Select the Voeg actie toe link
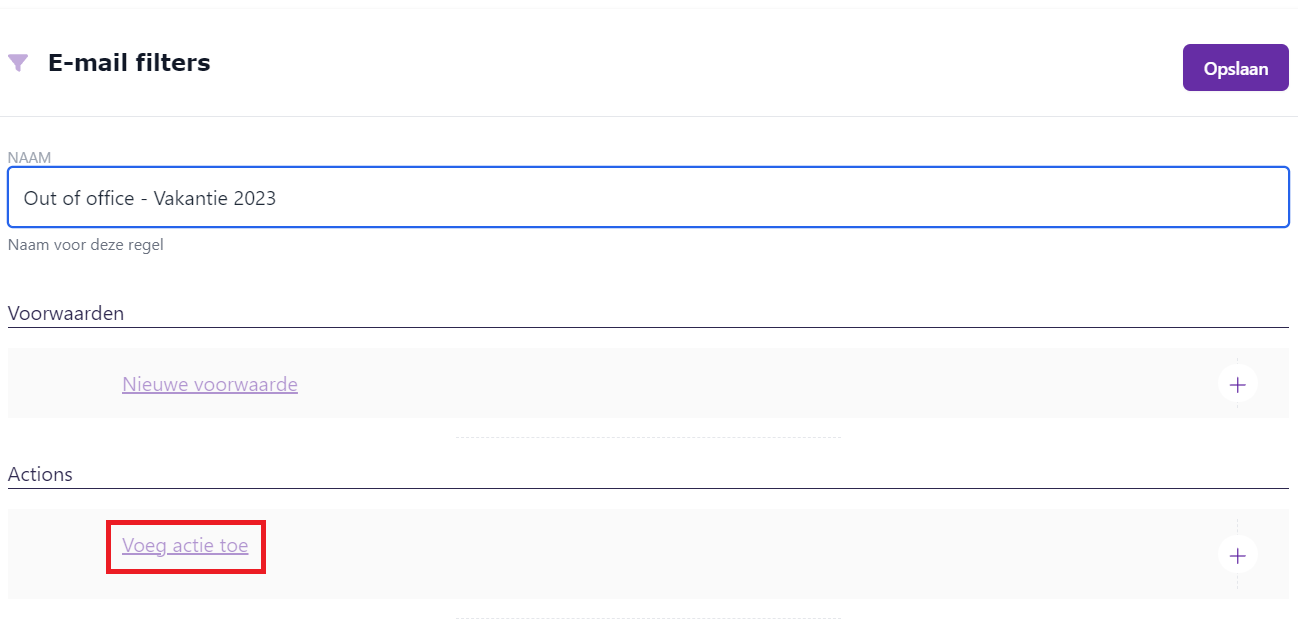This screenshot has height=625, width=1298. click(185, 546)
